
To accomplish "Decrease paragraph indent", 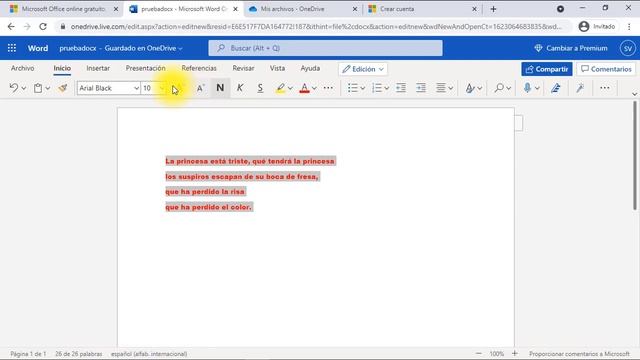I will click(401, 88).
